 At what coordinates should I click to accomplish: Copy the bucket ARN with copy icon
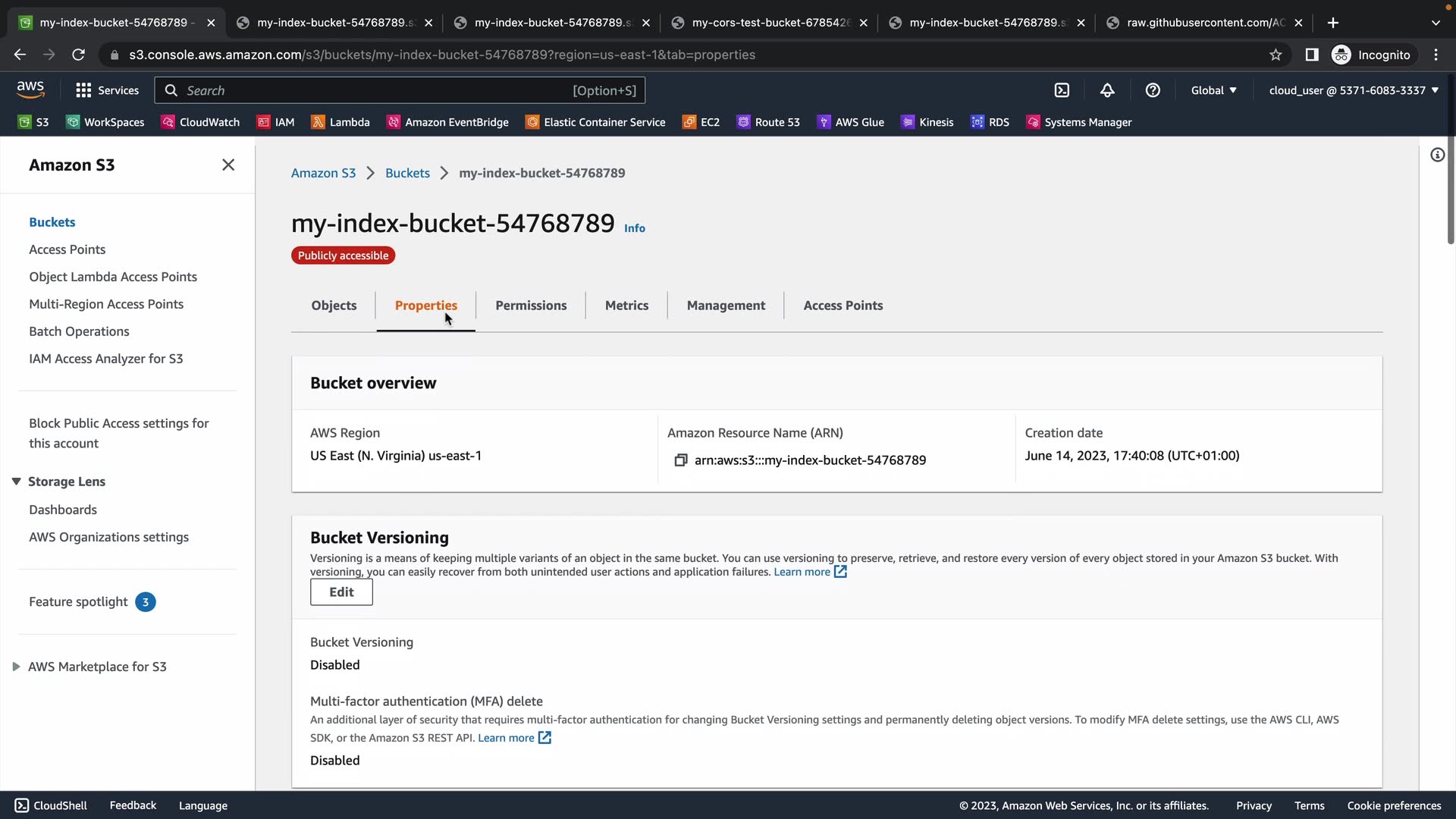point(680,460)
